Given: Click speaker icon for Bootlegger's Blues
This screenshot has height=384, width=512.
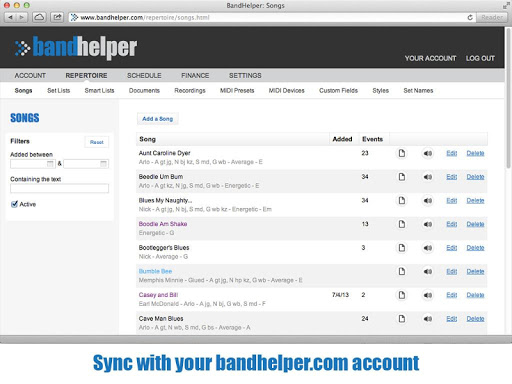Looking at the screenshot, I should click(x=428, y=248).
